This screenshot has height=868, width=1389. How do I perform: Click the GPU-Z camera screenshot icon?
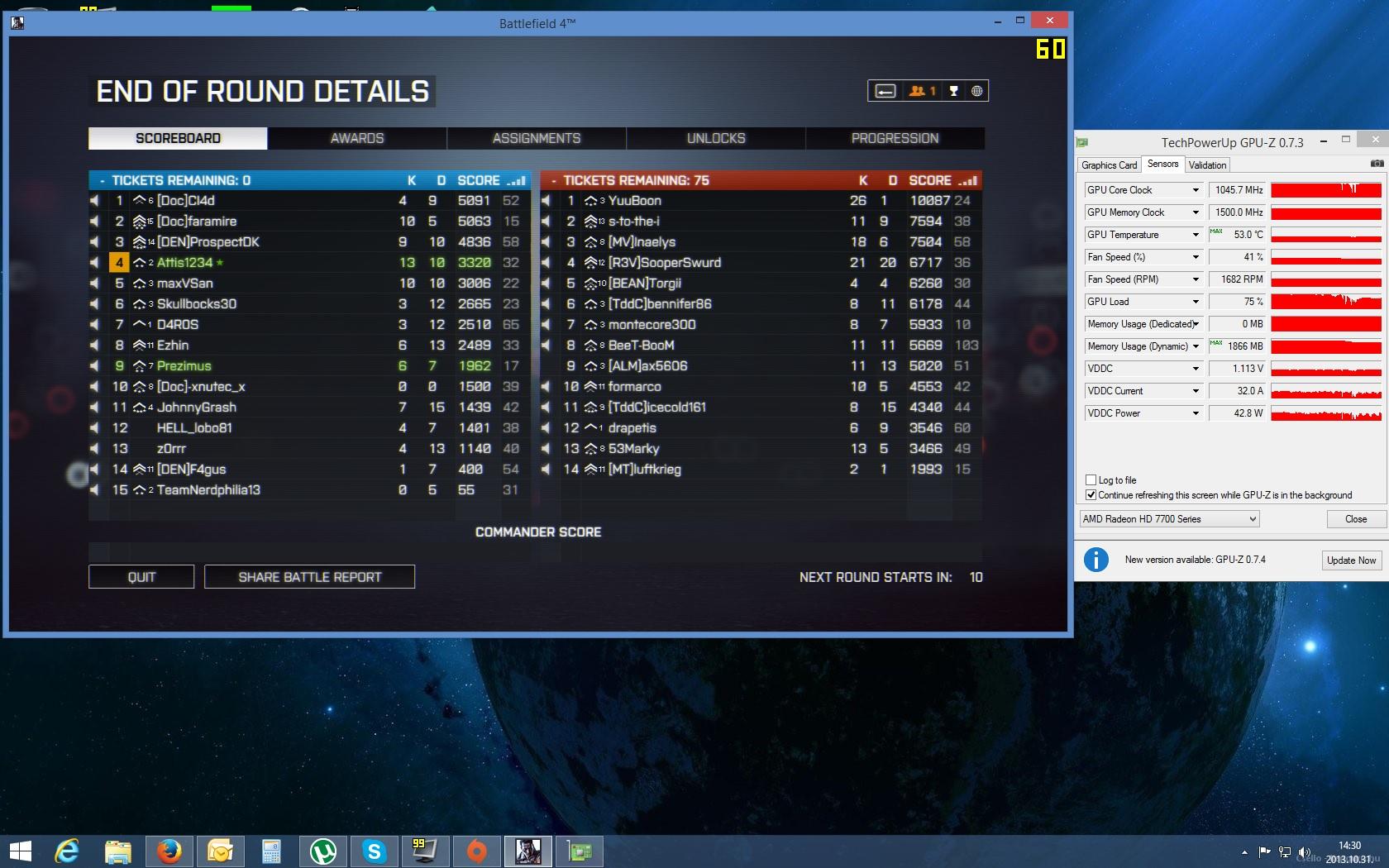click(x=1377, y=164)
